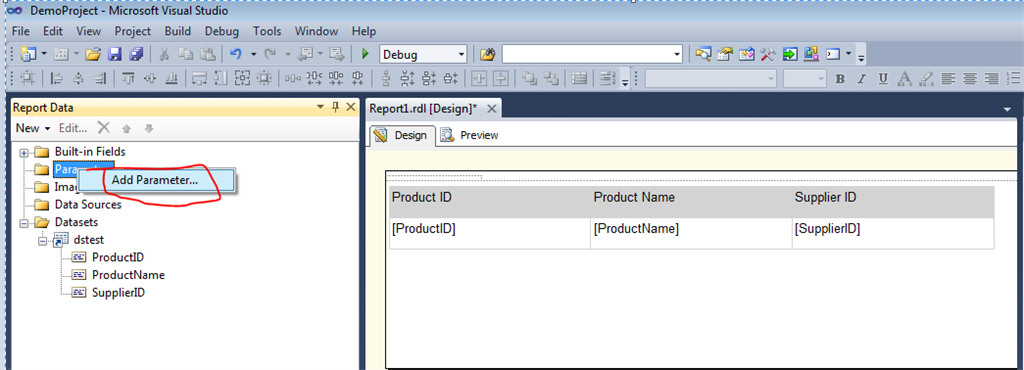The image size is (1024, 370).
Task: Collapse the Datasets folder node
Action: pos(25,223)
